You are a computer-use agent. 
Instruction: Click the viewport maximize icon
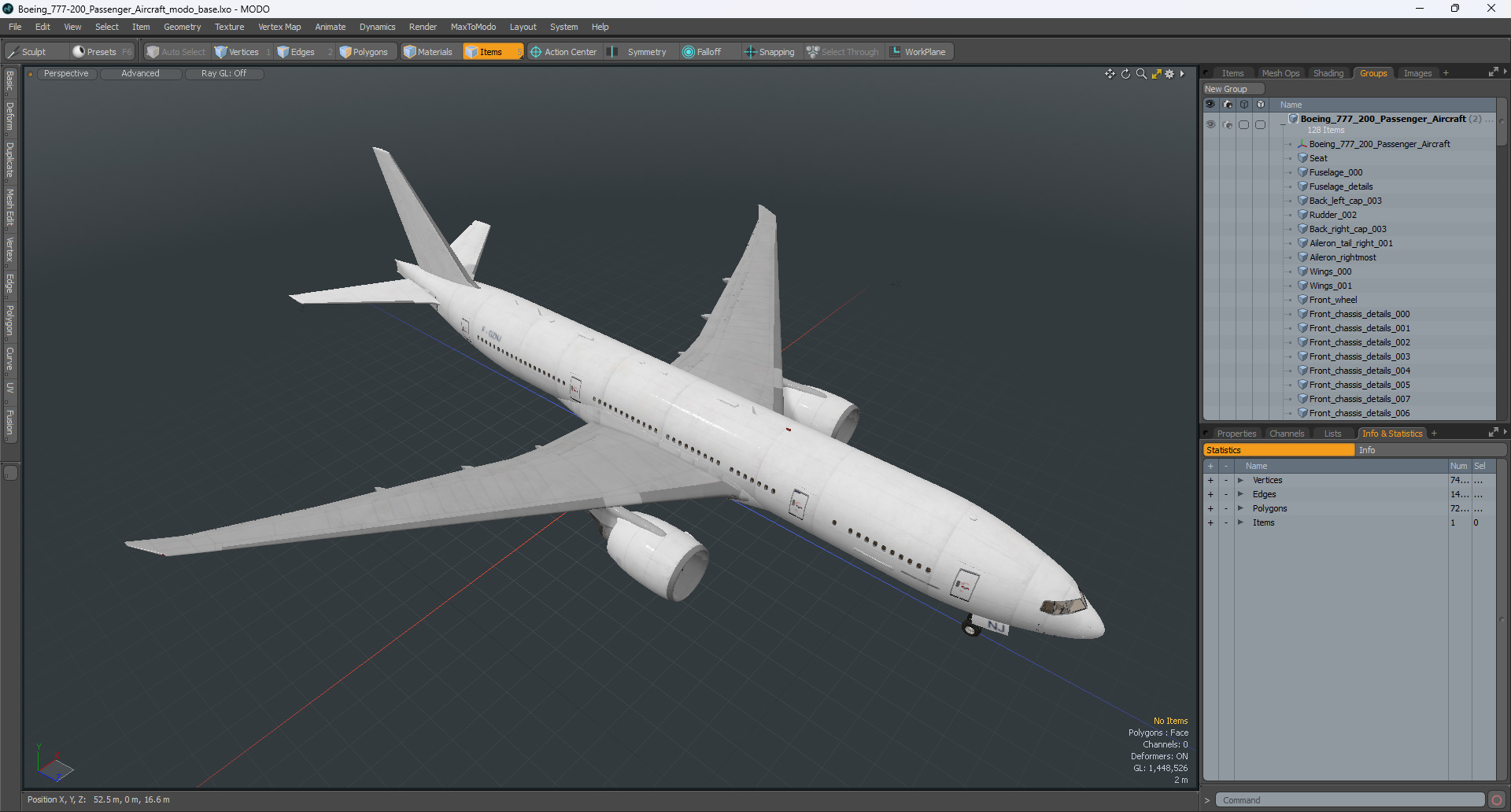click(1156, 74)
